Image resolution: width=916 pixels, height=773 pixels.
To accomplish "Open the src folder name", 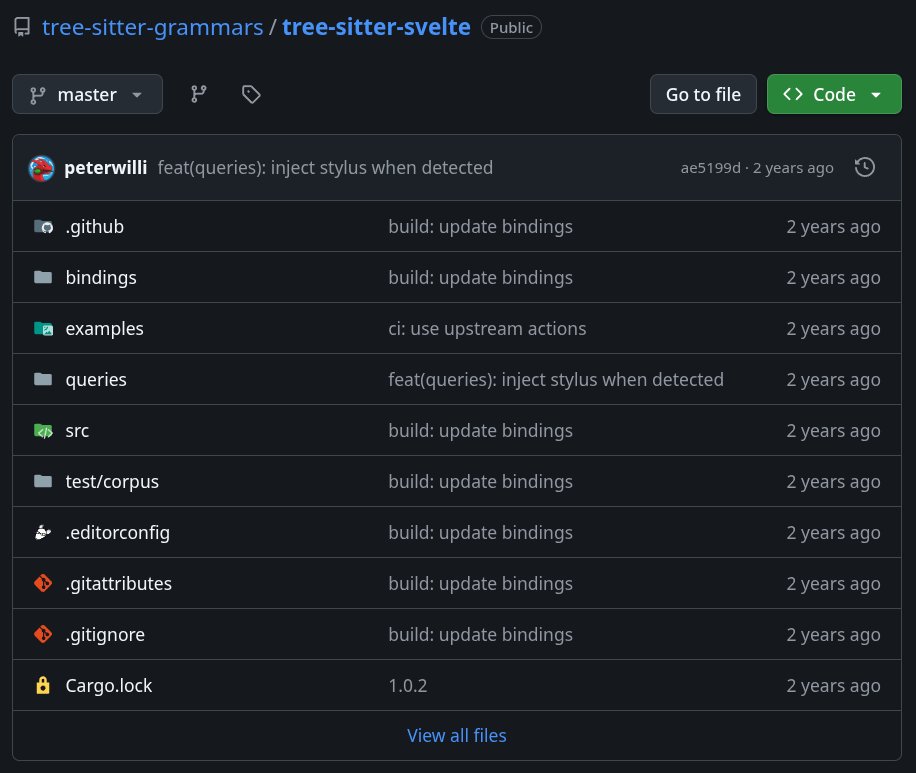I will coord(77,431).
